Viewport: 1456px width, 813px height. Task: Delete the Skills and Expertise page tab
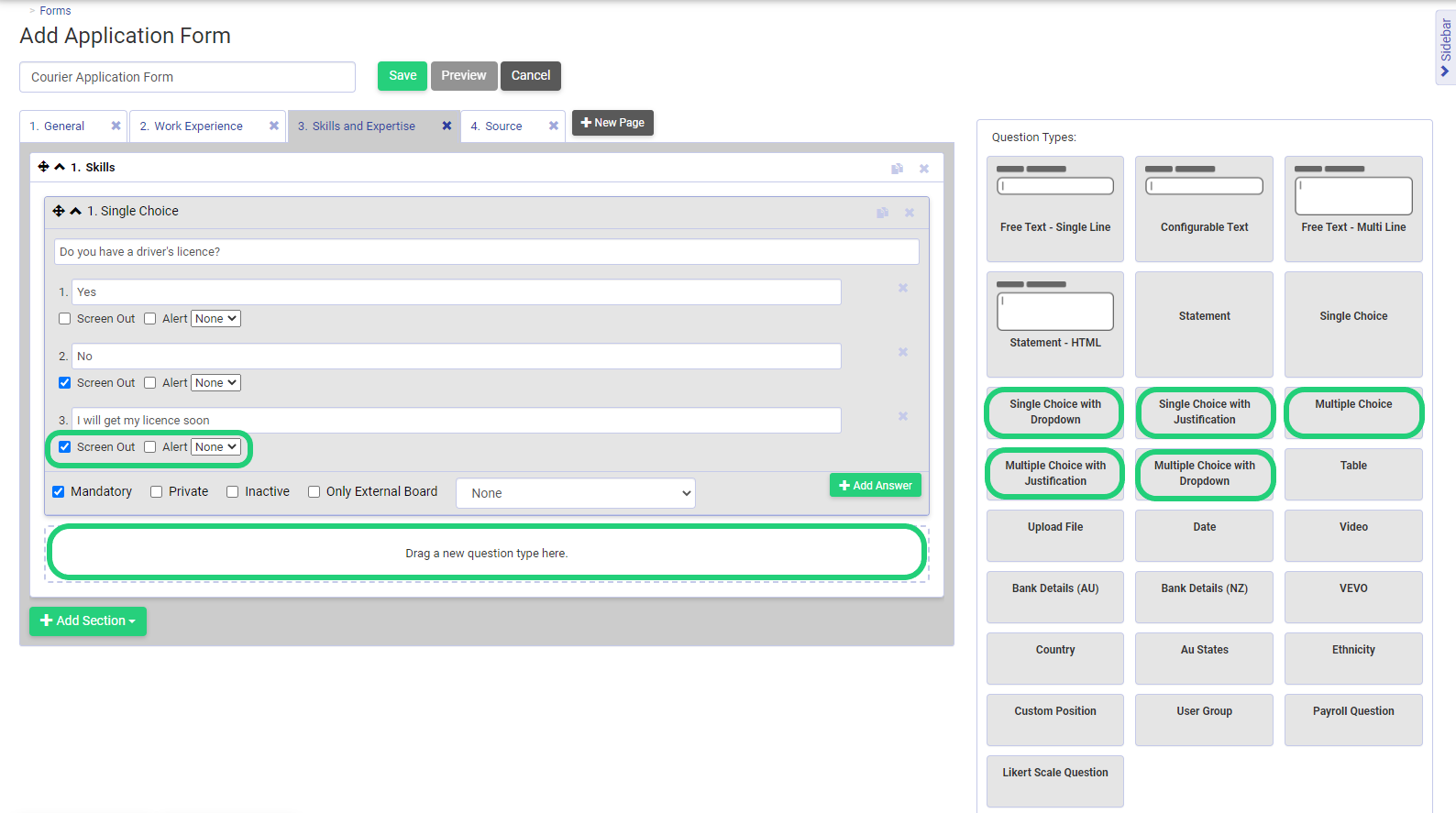[447, 126]
